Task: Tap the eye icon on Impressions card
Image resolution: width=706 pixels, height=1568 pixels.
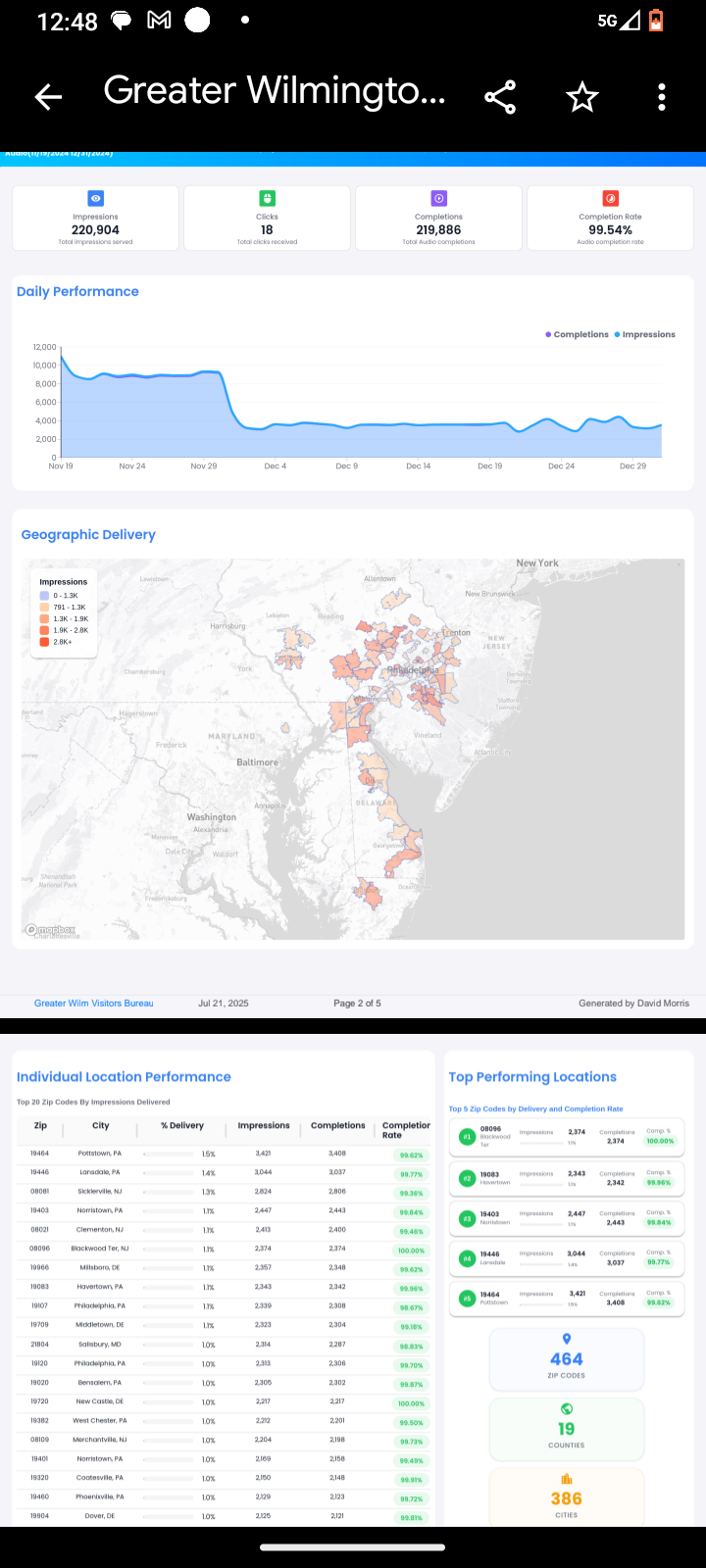Action: click(95, 198)
